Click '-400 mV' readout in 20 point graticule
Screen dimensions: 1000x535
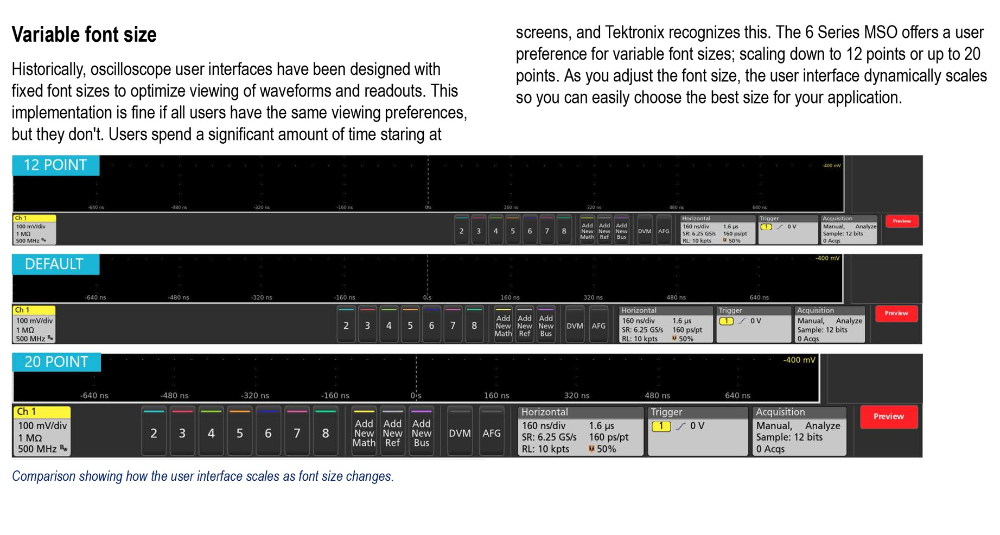tap(799, 360)
